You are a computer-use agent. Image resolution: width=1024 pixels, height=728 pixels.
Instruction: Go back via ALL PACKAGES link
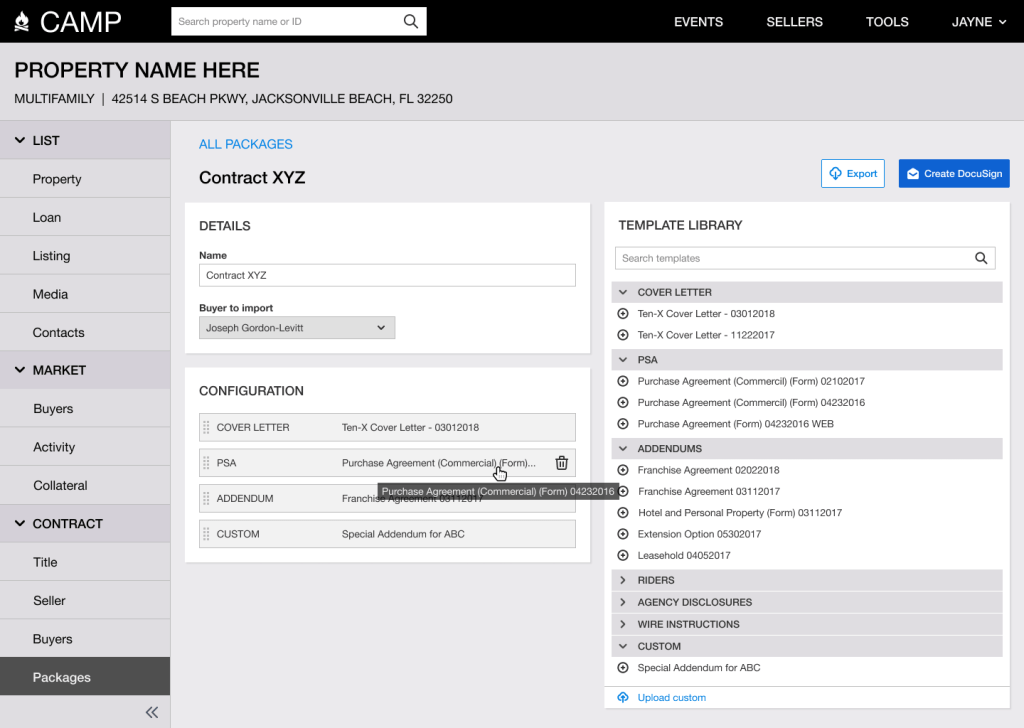pyautogui.click(x=246, y=144)
